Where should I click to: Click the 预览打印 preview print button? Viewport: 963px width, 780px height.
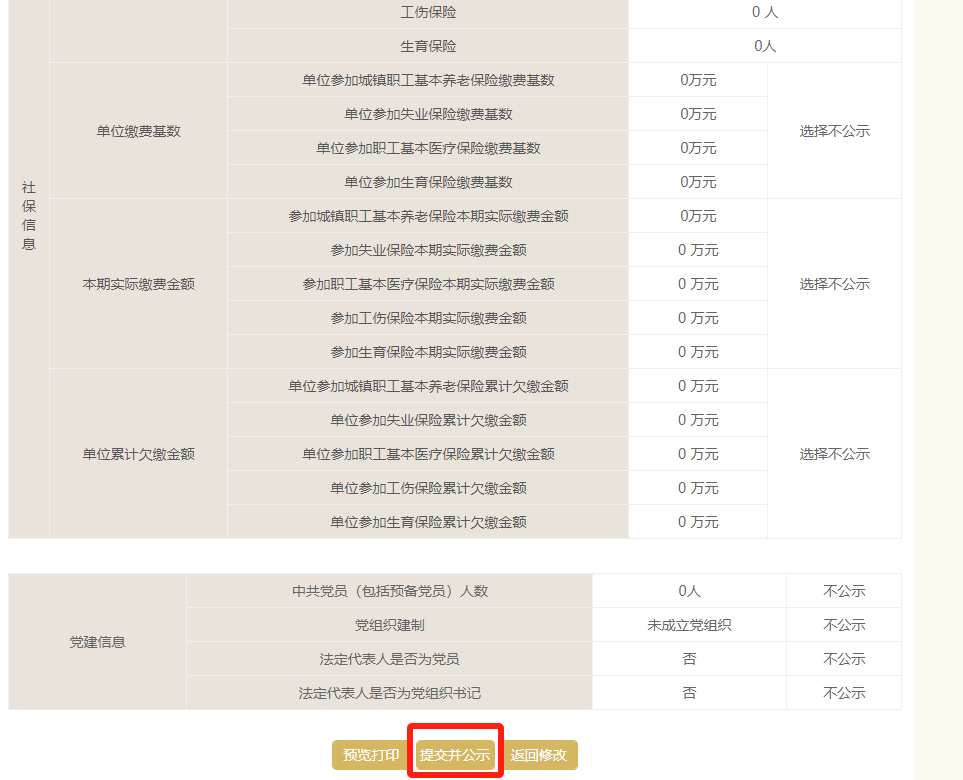[x=369, y=755]
